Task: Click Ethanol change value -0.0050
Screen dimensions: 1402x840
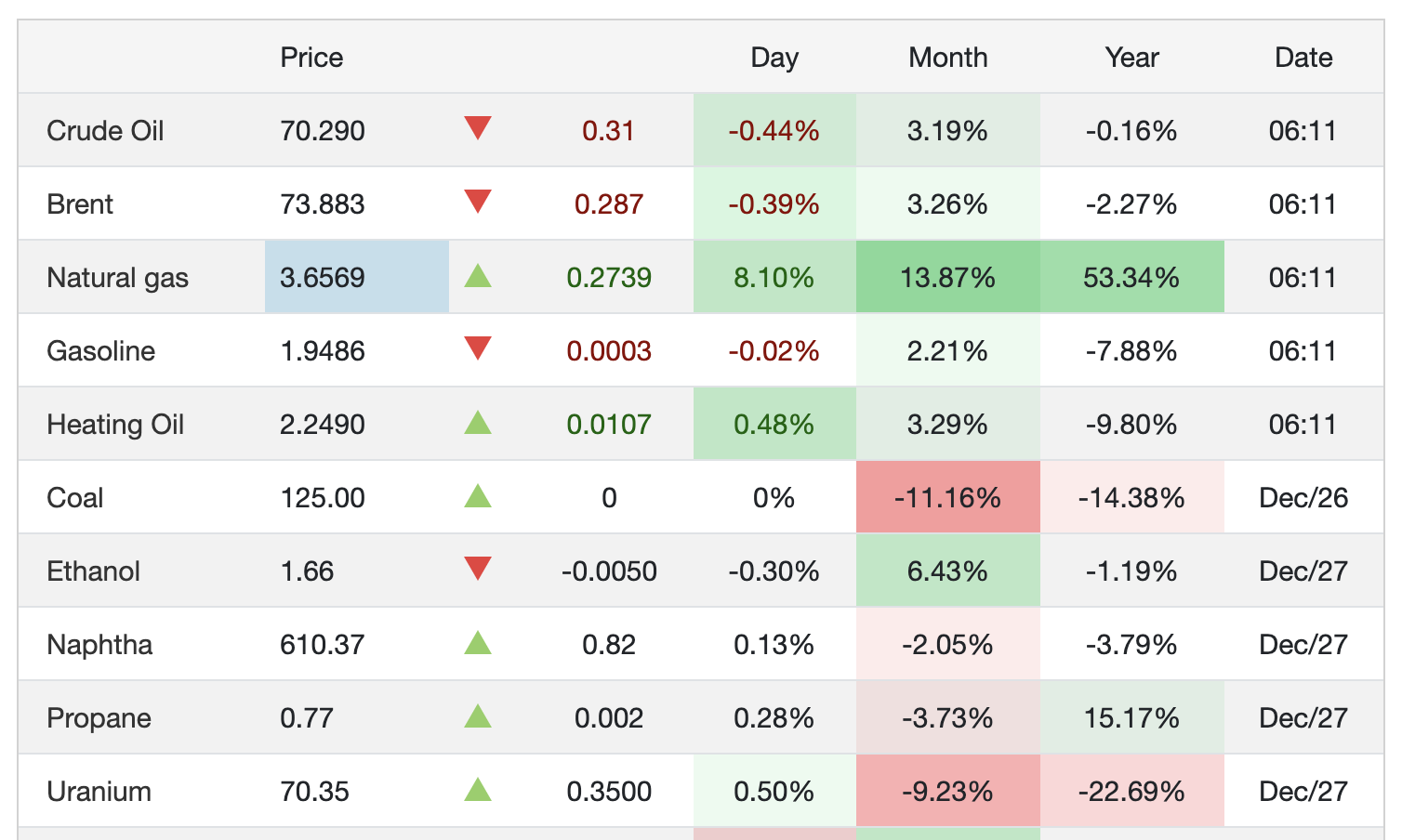Action: click(x=609, y=571)
